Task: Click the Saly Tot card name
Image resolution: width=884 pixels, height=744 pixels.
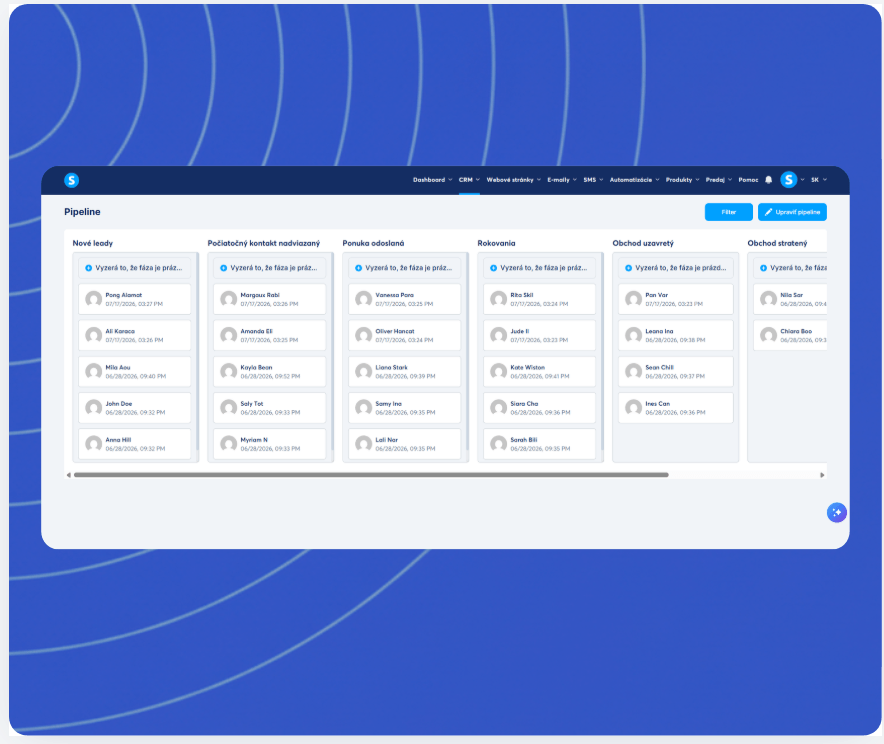Action: coord(251,404)
